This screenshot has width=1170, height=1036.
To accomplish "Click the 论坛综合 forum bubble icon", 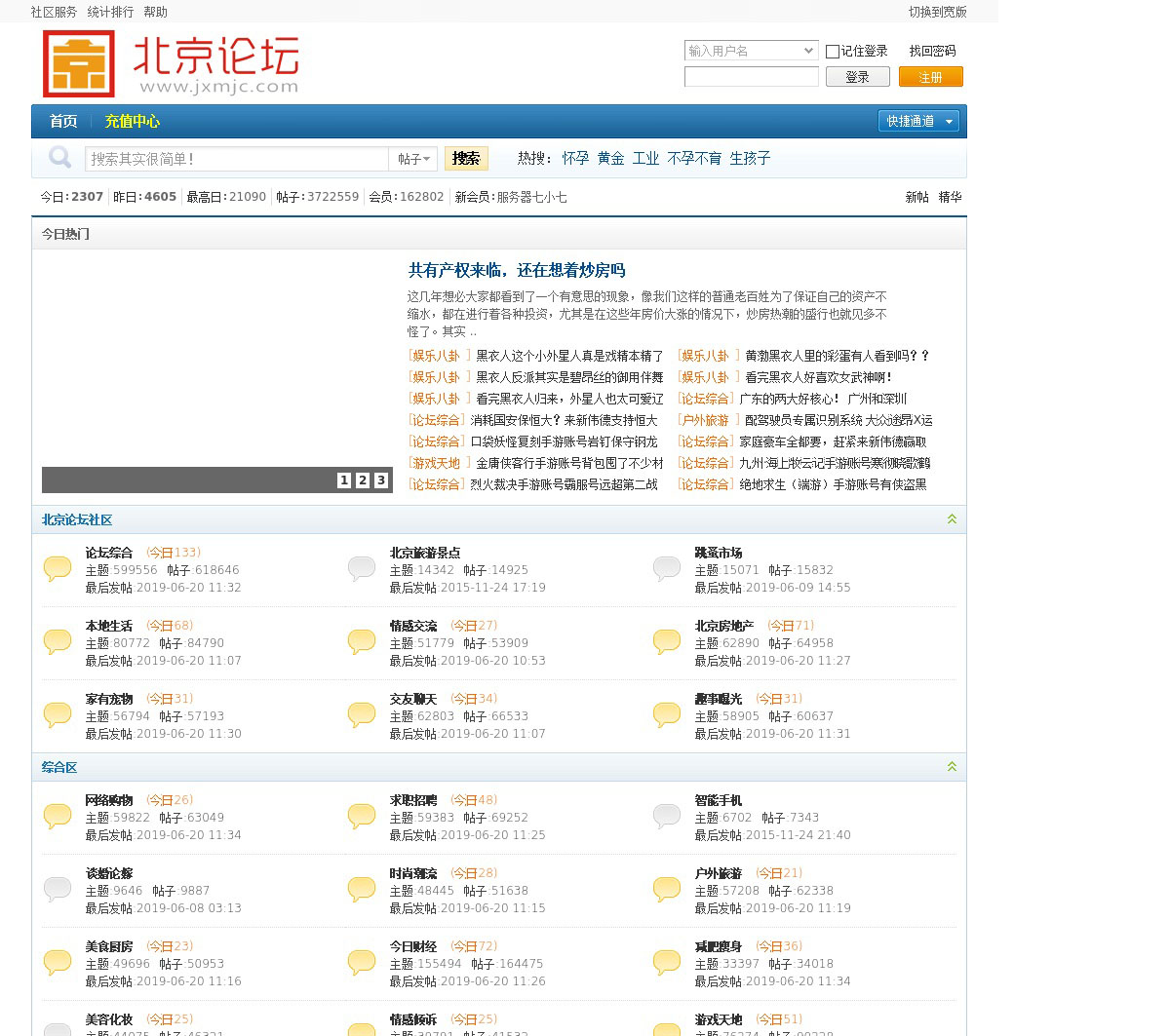I will tap(58, 569).
